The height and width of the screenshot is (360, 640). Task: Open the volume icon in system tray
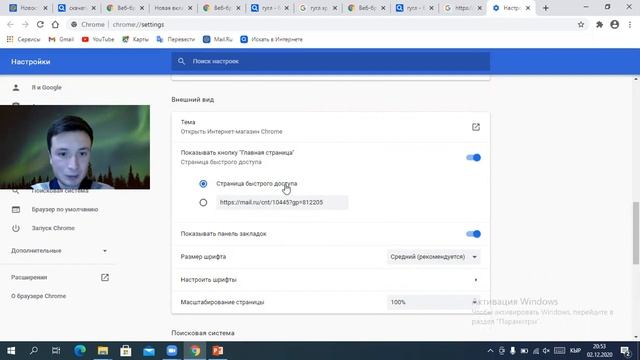546,351
